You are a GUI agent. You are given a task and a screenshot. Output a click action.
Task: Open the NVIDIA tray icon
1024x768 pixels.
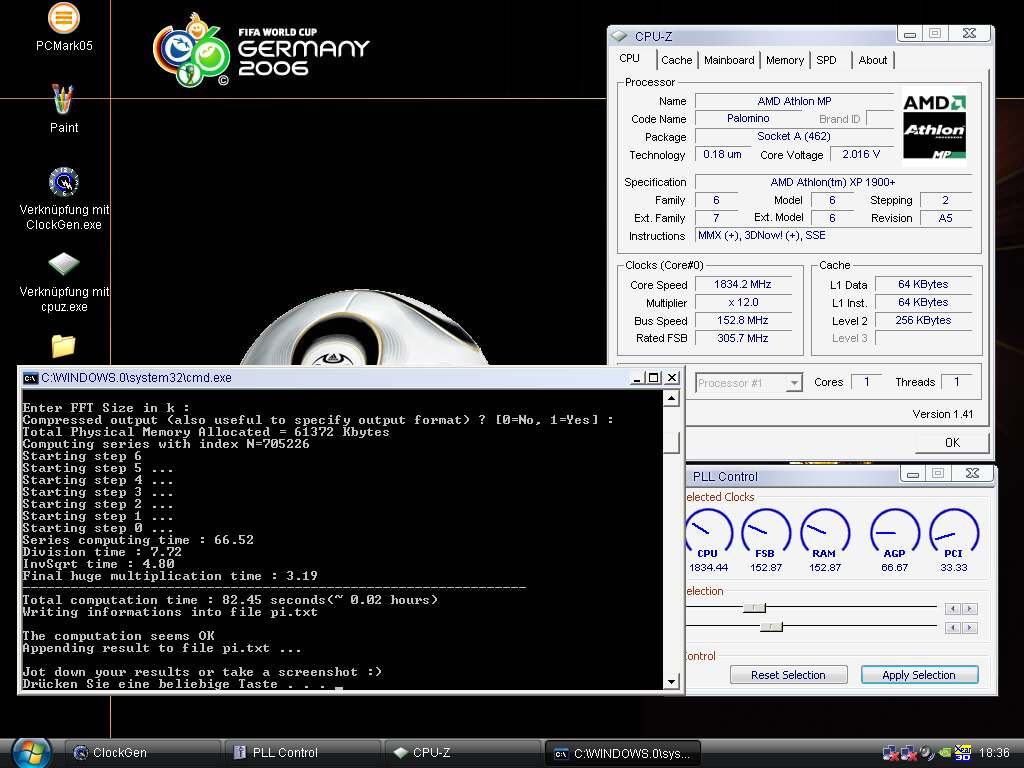tap(944, 753)
